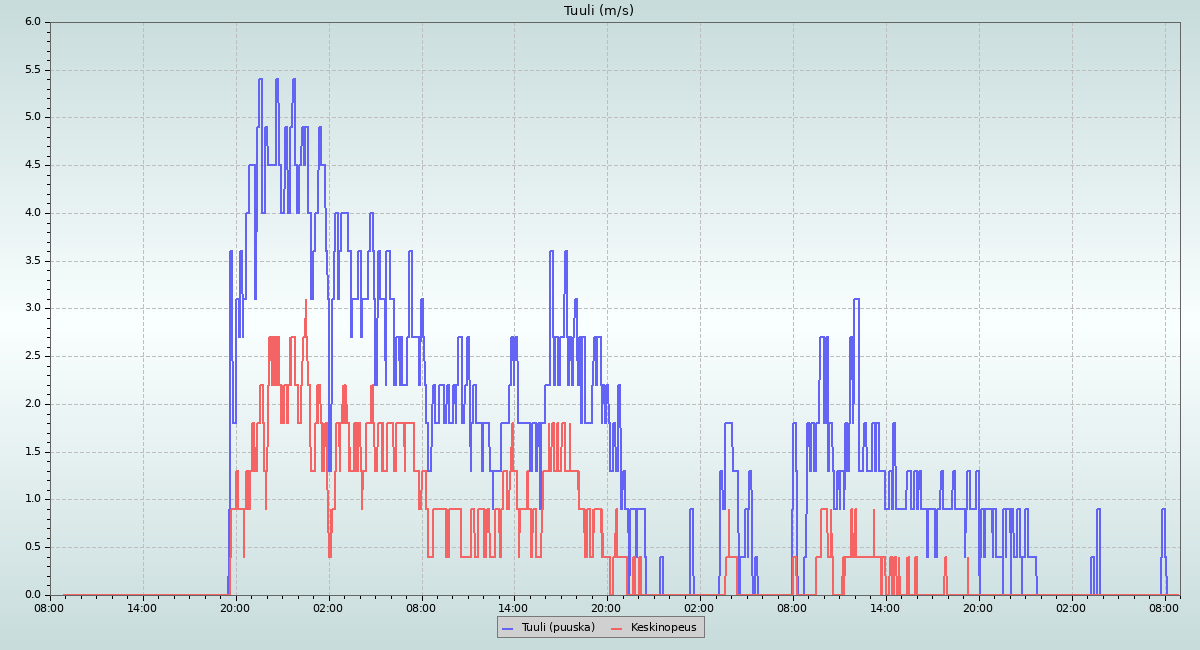Click the red line swatch in legend
The height and width of the screenshot is (650, 1200).
pos(616,628)
